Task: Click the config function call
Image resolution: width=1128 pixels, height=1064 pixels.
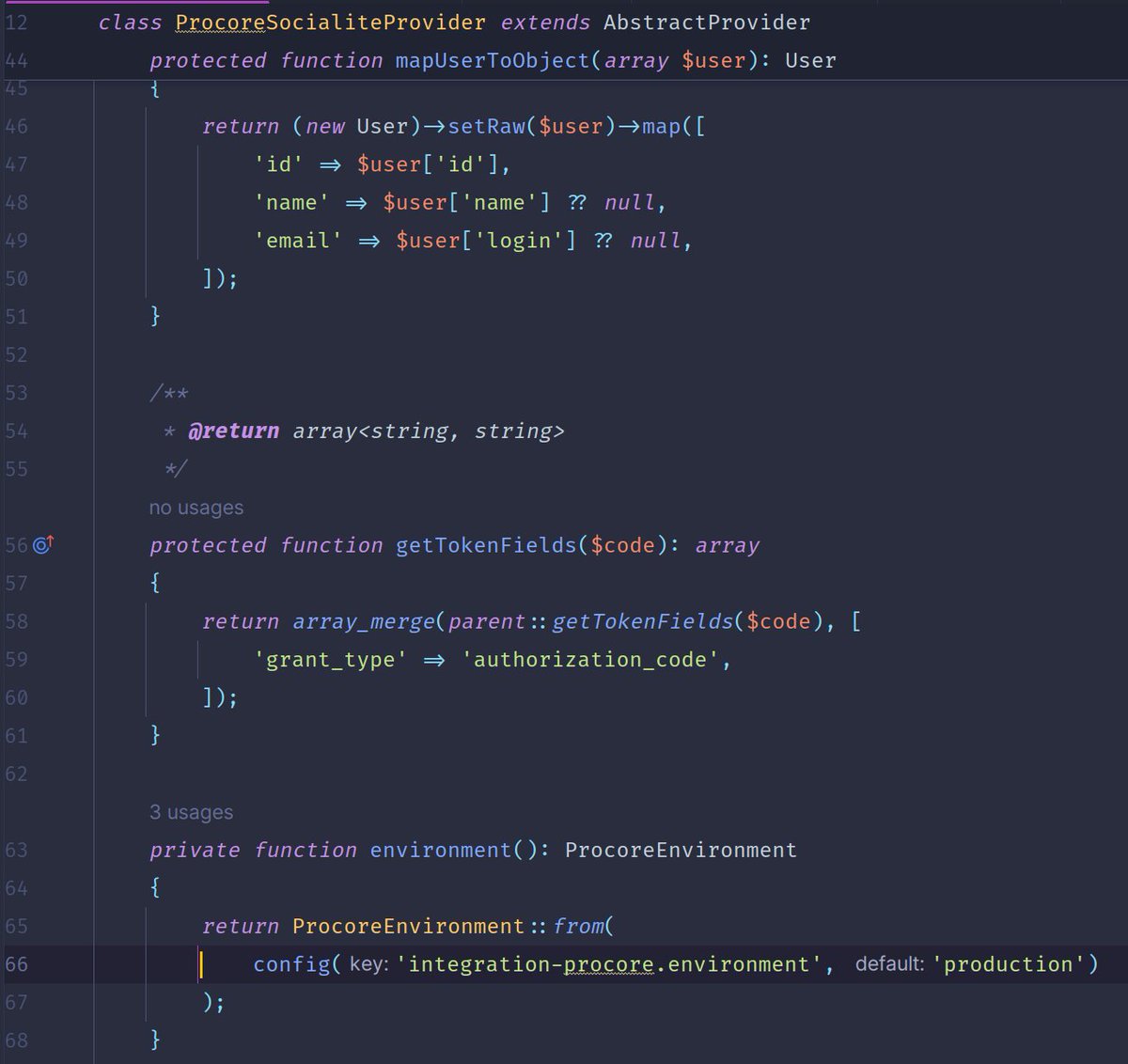Action: [x=291, y=964]
